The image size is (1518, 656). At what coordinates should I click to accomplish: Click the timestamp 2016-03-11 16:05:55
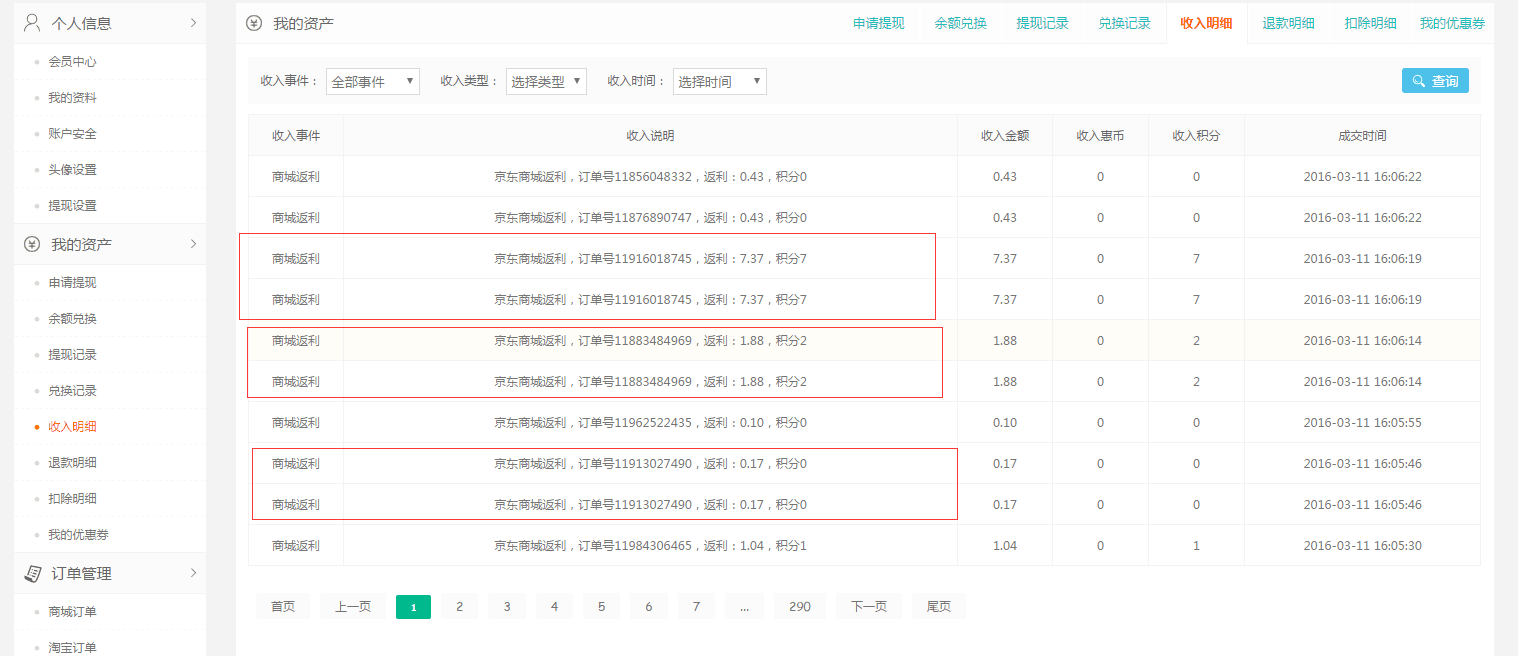point(1362,422)
